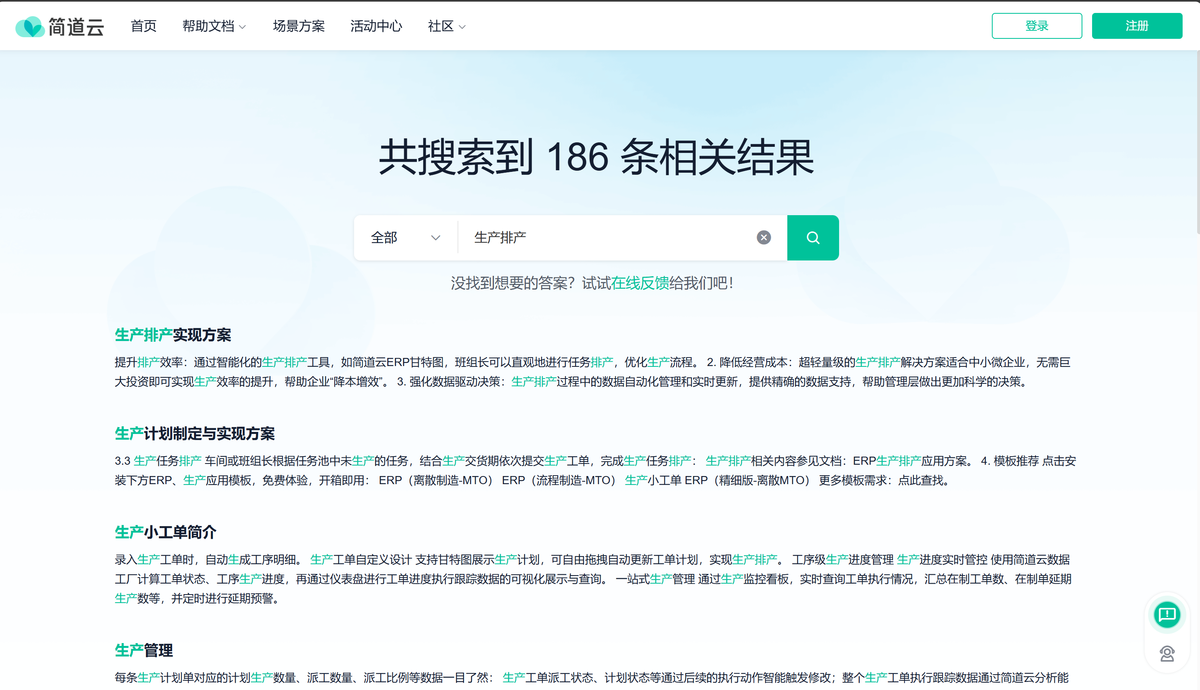
Task: Click the 登录 button
Action: coord(1037,26)
